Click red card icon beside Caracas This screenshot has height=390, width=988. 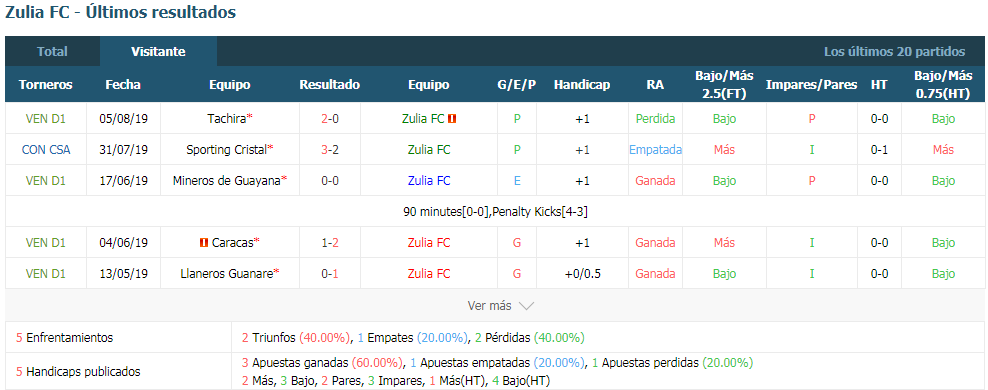[x=204, y=243]
